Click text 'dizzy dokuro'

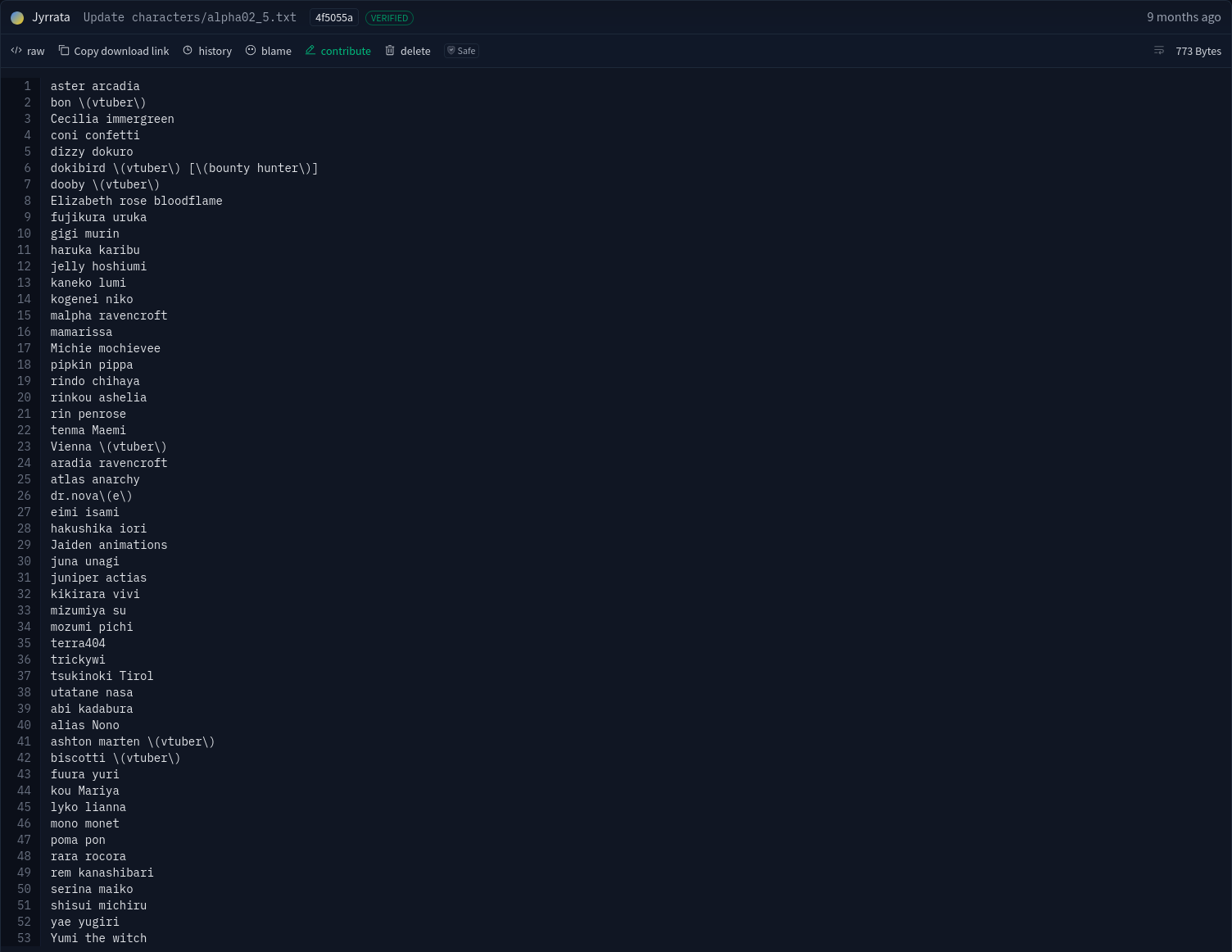click(92, 152)
